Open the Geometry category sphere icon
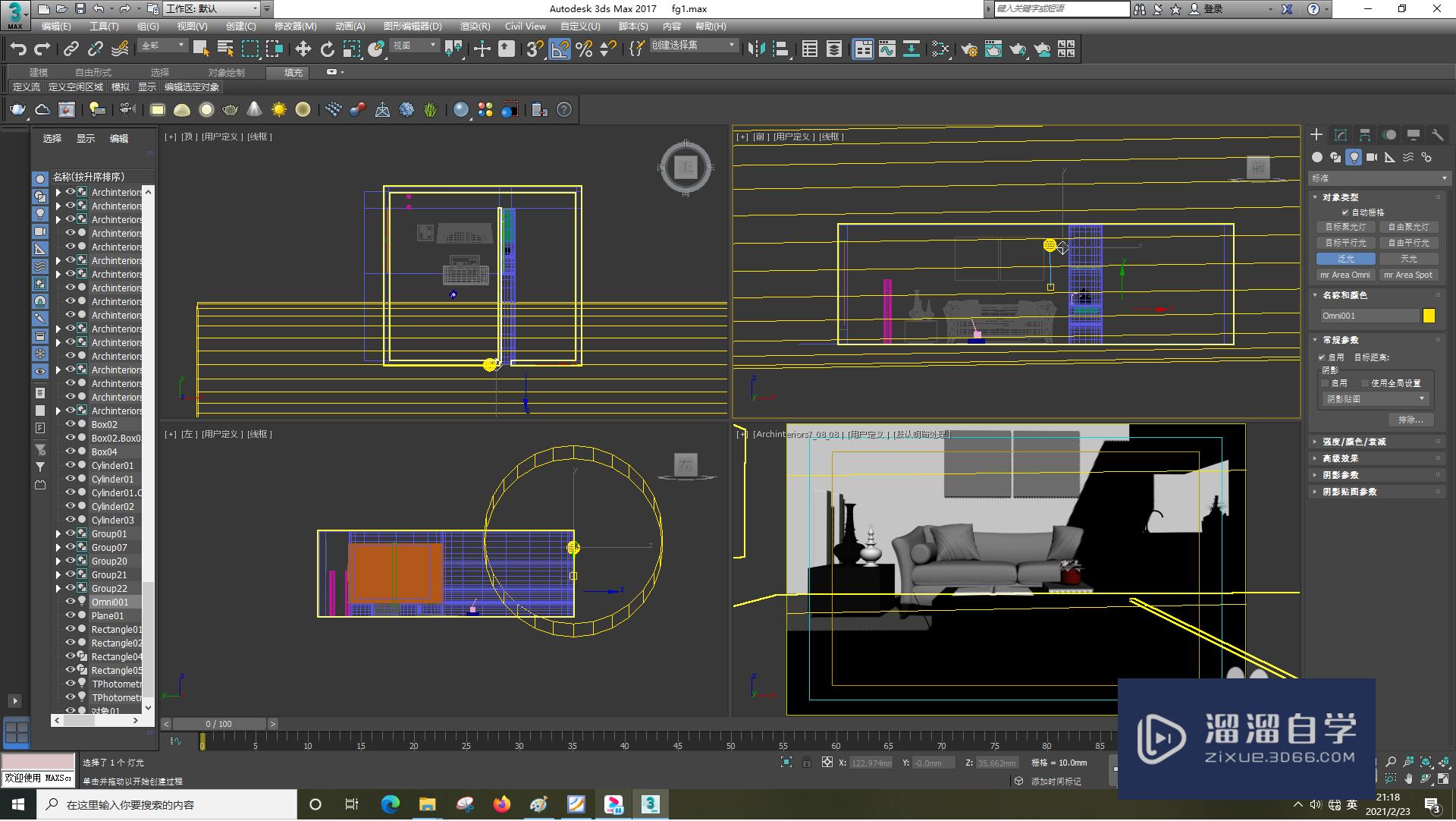Viewport: 1456px width, 821px height. 1317,157
